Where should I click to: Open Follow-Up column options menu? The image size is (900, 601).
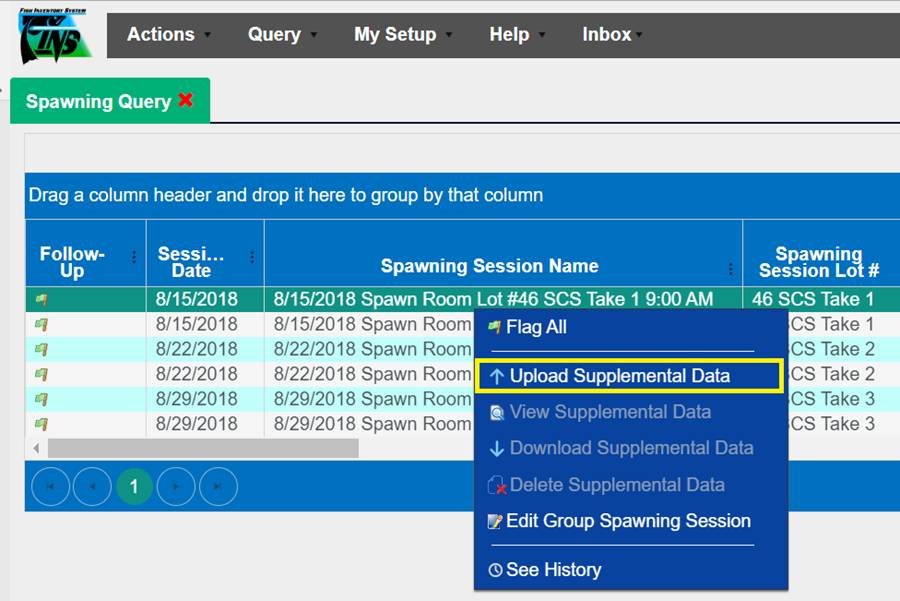click(x=134, y=257)
